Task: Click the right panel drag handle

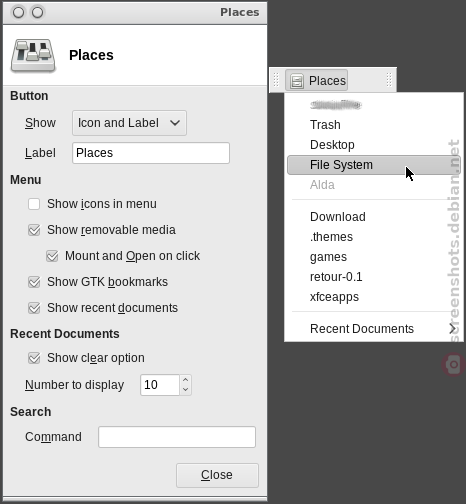Action: [x=389, y=80]
